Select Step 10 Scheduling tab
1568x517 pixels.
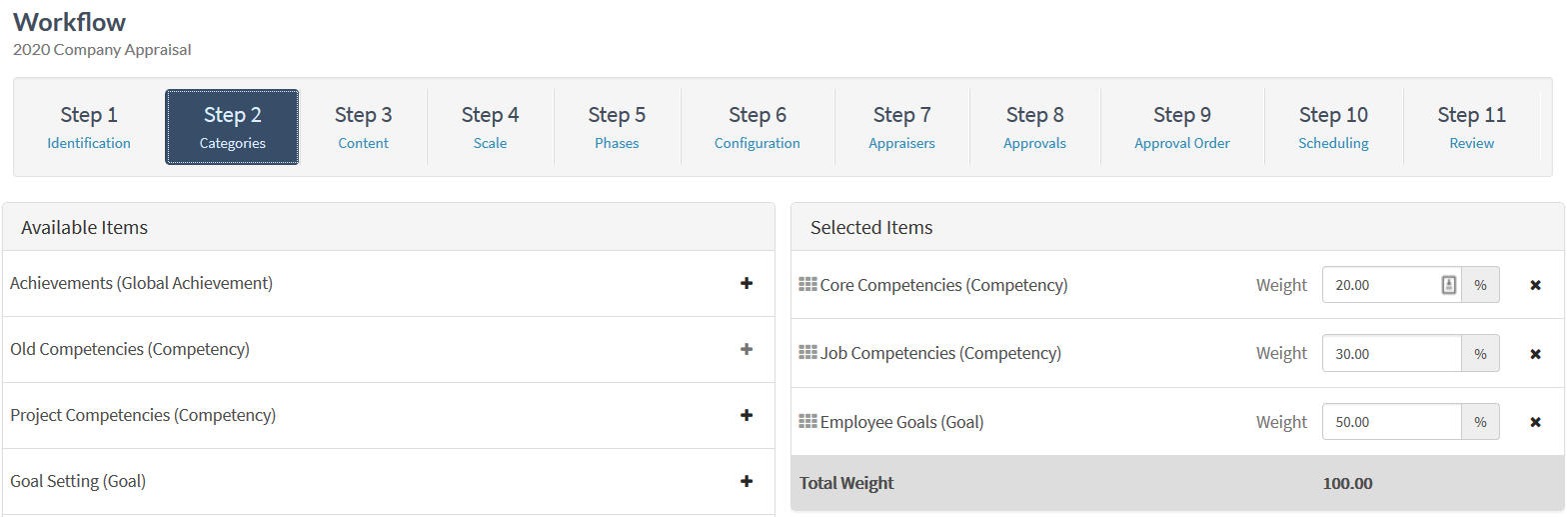point(1333,127)
